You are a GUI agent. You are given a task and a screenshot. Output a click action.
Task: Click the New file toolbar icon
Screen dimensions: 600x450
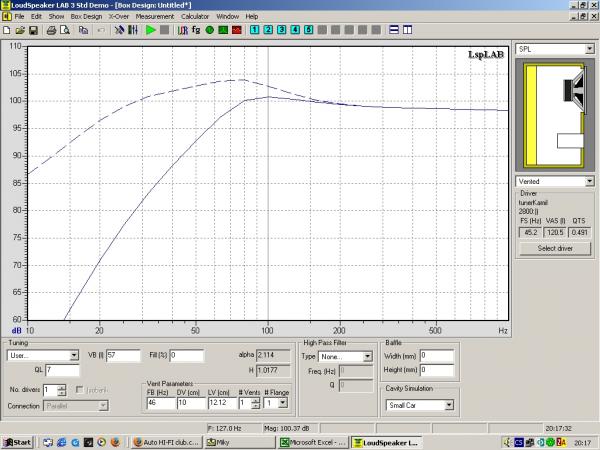click(x=7, y=31)
